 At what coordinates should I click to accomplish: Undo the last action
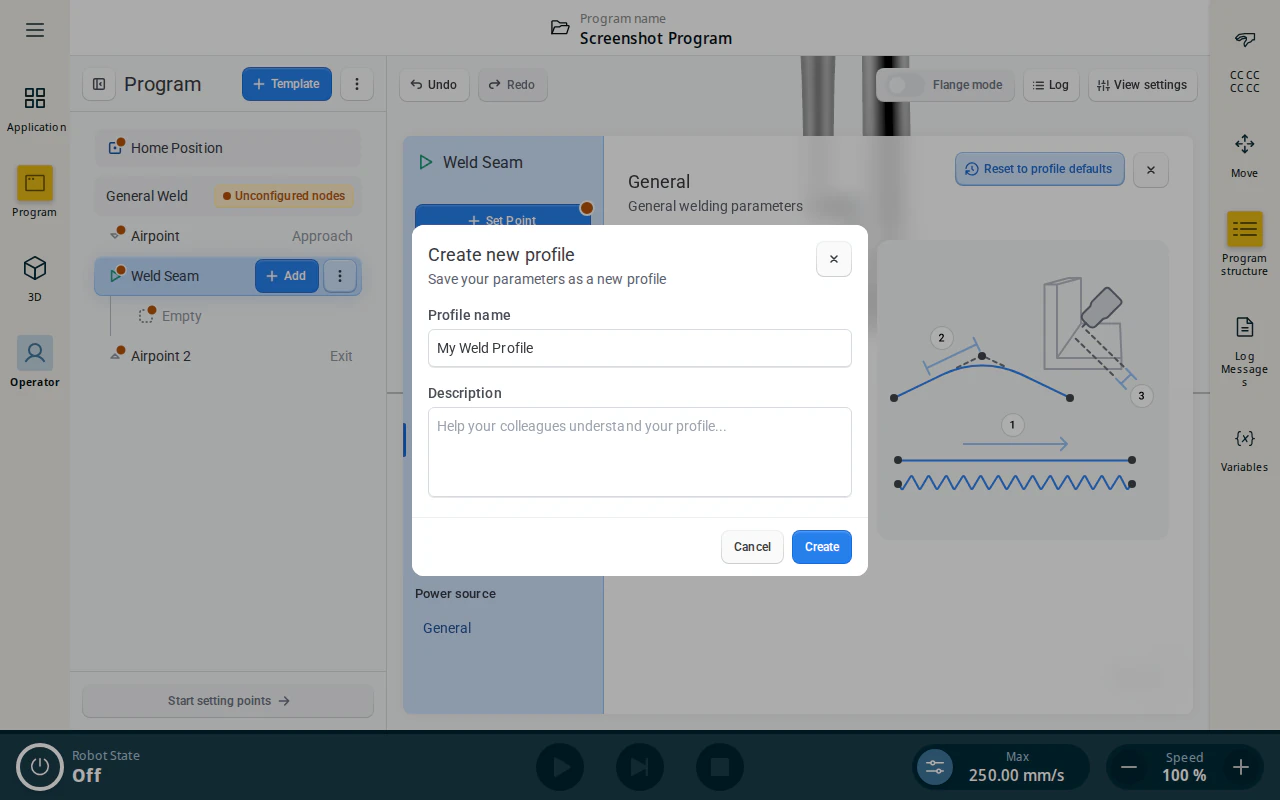pos(434,85)
